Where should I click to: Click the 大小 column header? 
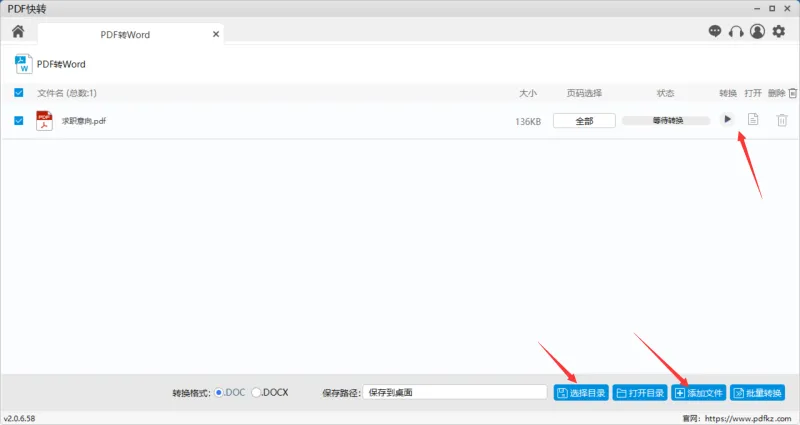point(528,93)
